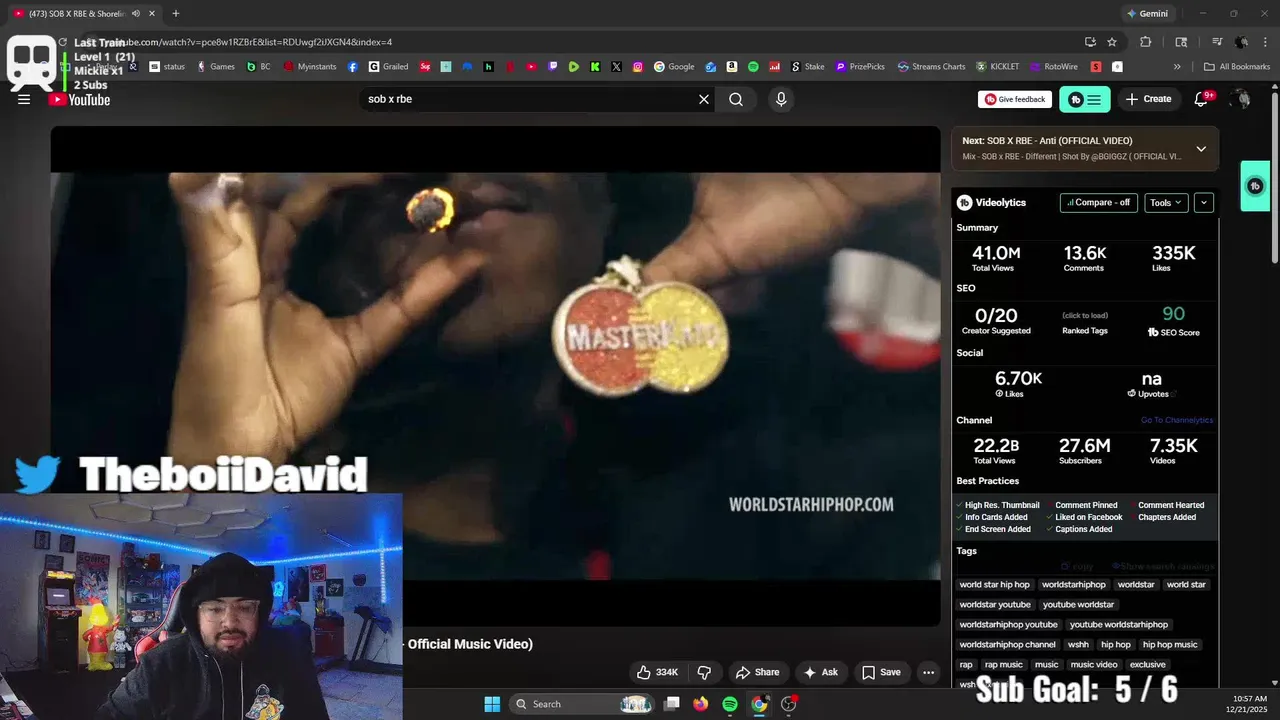Select the 'wshh' tag chip

(x=1078, y=644)
